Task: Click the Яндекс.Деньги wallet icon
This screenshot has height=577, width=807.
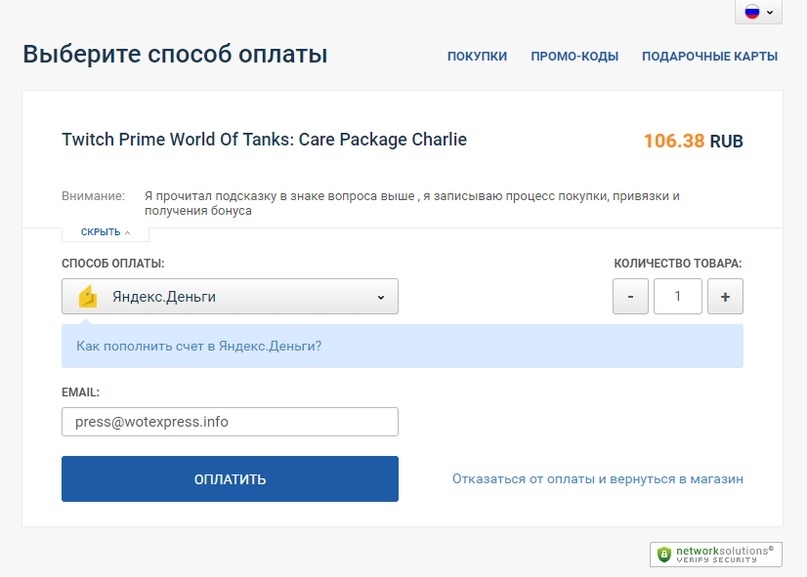Action: (87, 297)
